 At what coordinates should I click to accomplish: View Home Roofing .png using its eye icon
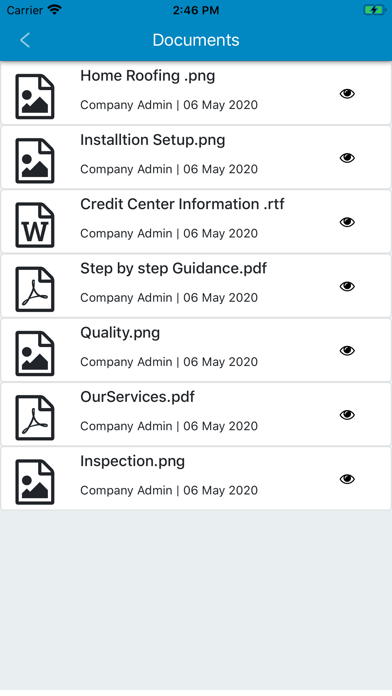[347, 94]
